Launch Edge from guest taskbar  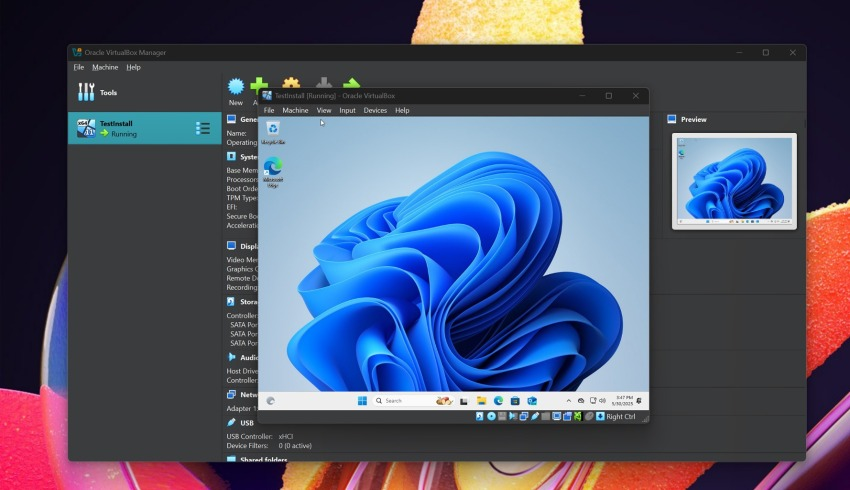point(498,401)
